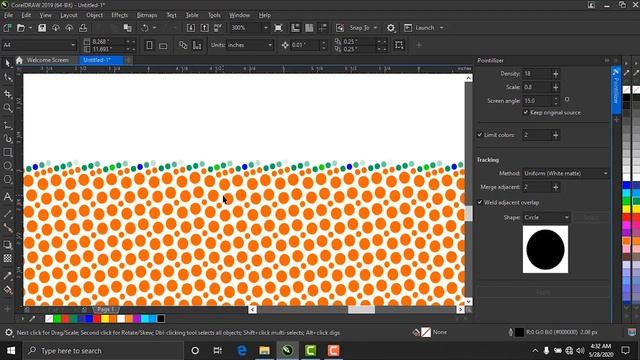This screenshot has width=640, height=360.
Task: Increase the Density value with plus
Action: 556,74
